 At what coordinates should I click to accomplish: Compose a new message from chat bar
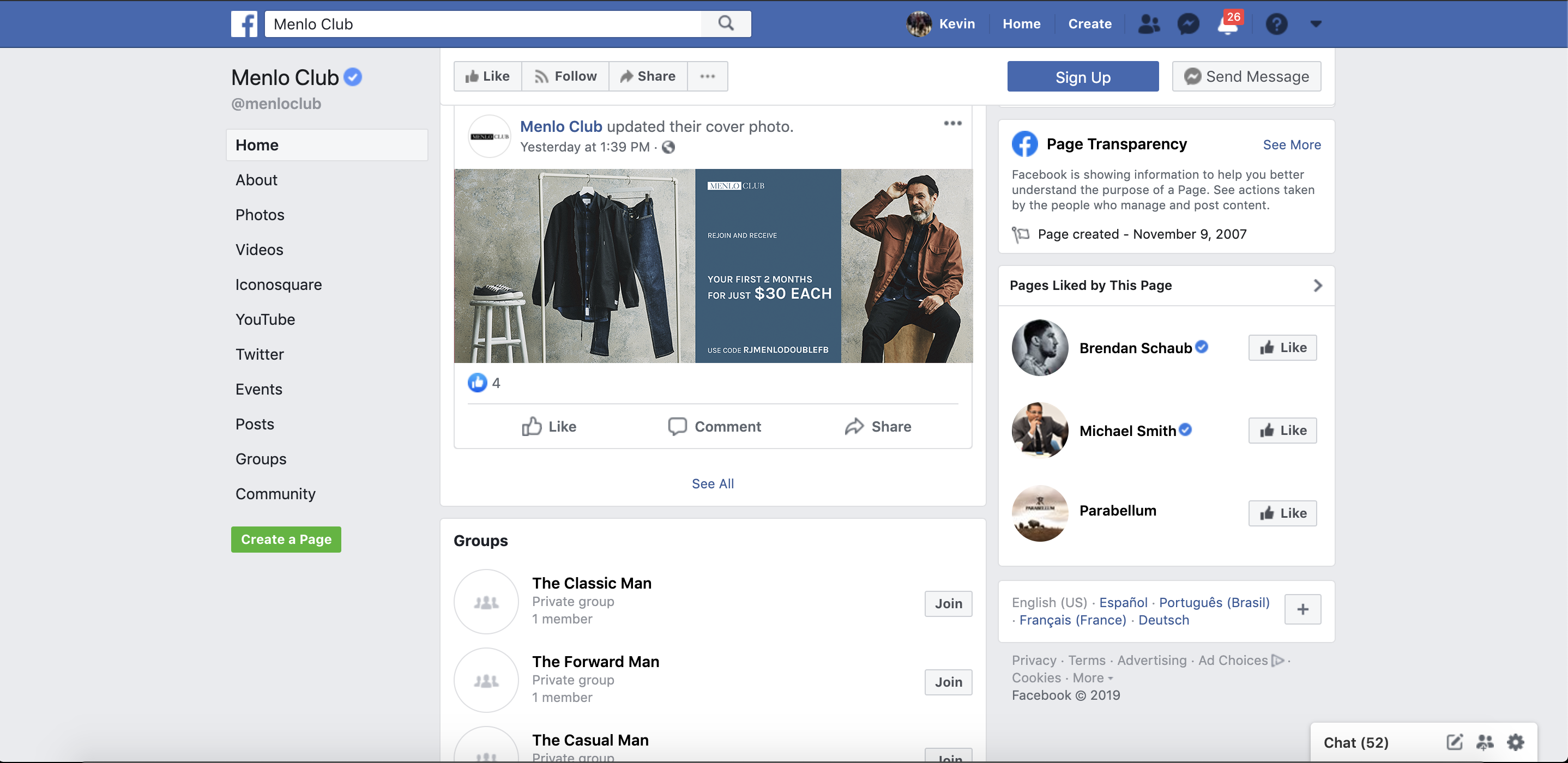[x=1454, y=742]
